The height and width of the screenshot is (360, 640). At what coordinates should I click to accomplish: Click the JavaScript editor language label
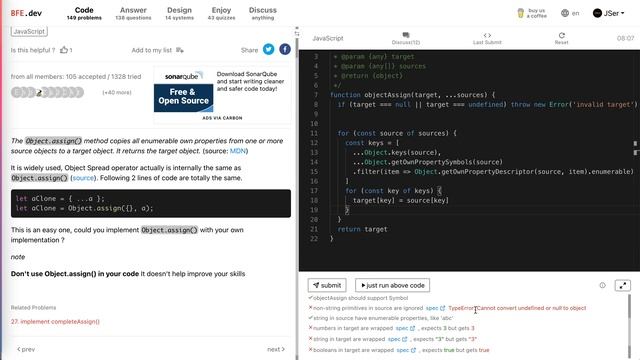pyautogui.click(x=328, y=38)
